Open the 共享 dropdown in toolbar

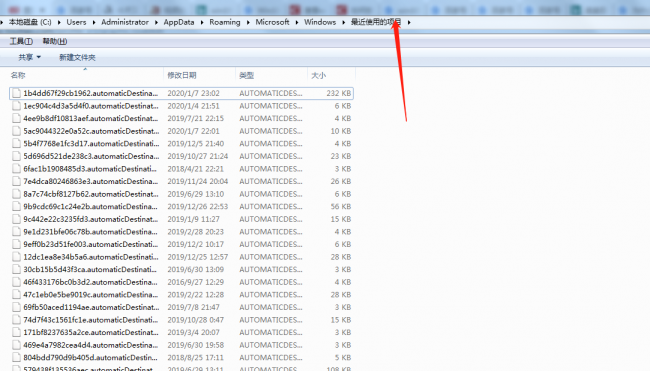click(x=29, y=57)
